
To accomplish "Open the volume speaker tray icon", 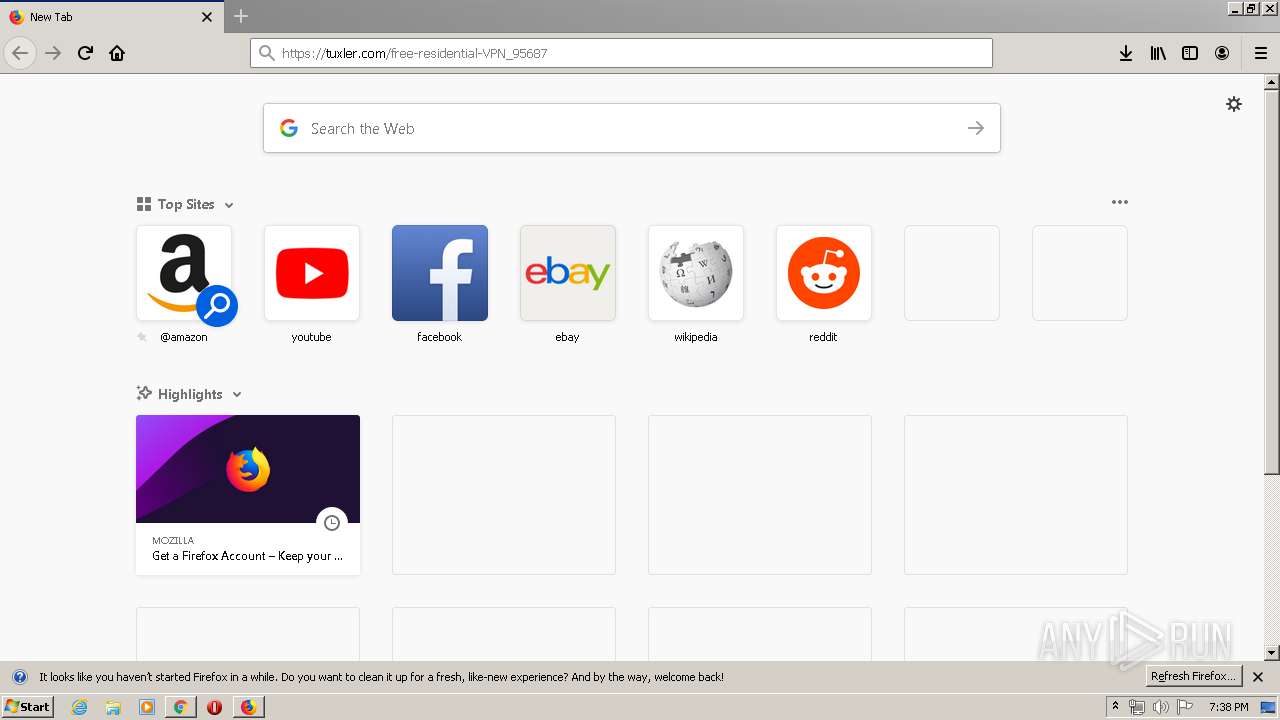I will 1160,707.
